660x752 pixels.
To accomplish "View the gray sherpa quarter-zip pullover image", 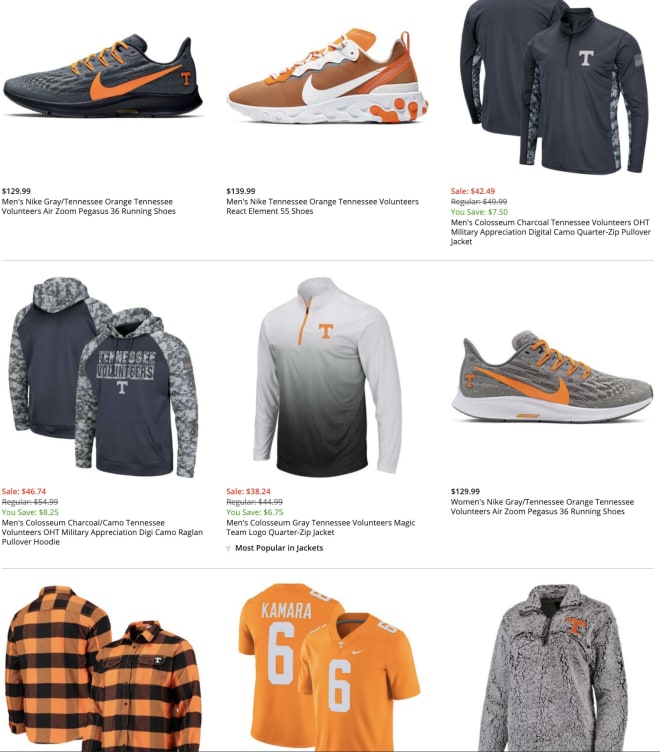I will pyautogui.click(x=553, y=668).
